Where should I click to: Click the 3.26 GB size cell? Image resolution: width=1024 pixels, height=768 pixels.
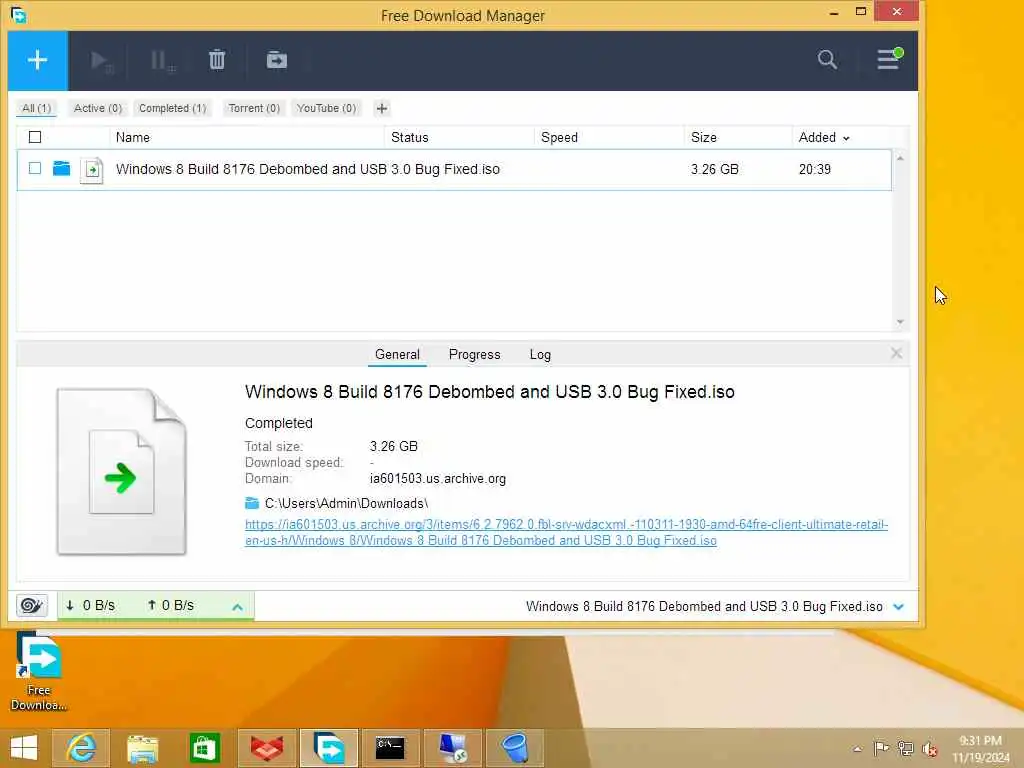click(714, 169)
